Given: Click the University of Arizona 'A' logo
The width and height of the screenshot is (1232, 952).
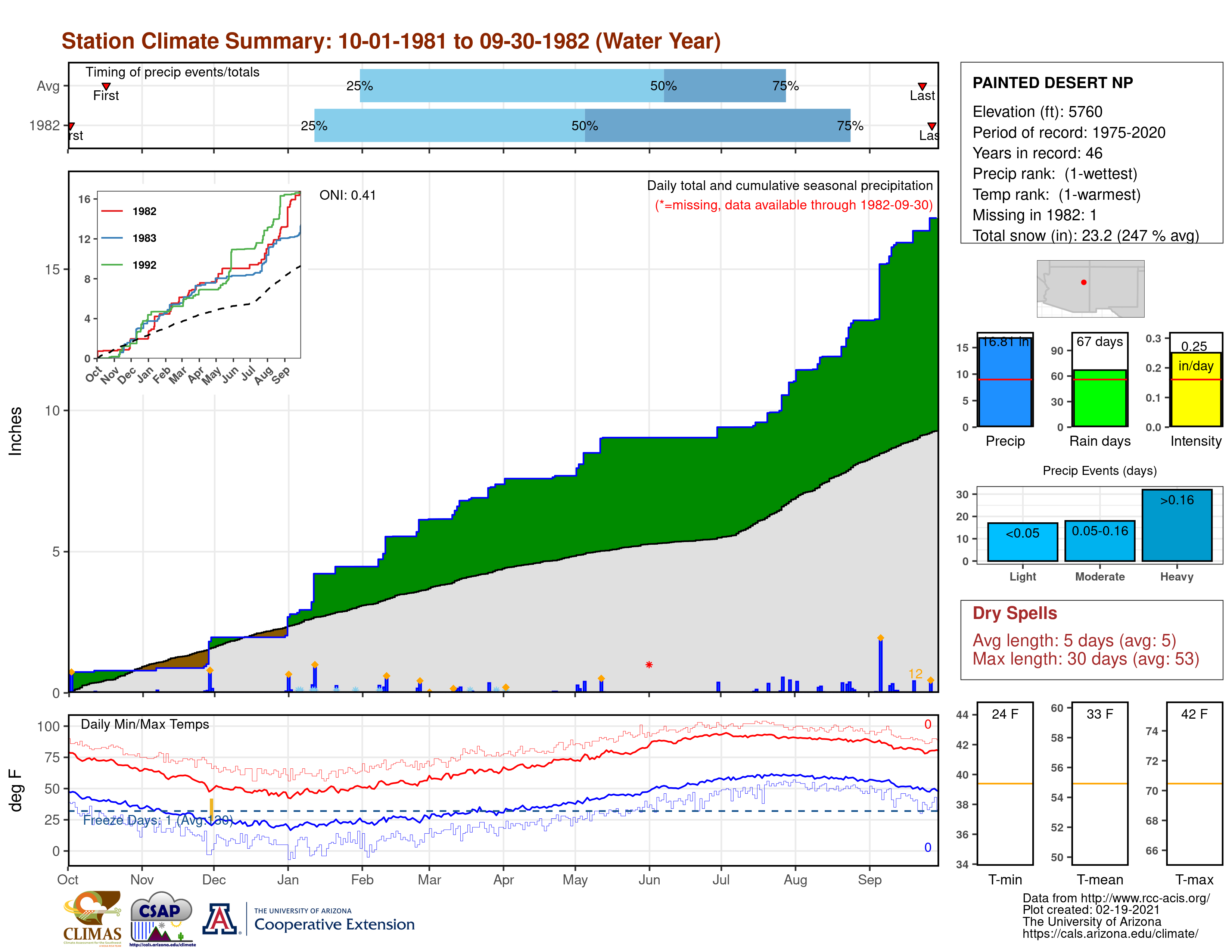Looking at the screenshot, I should (220, 919).
